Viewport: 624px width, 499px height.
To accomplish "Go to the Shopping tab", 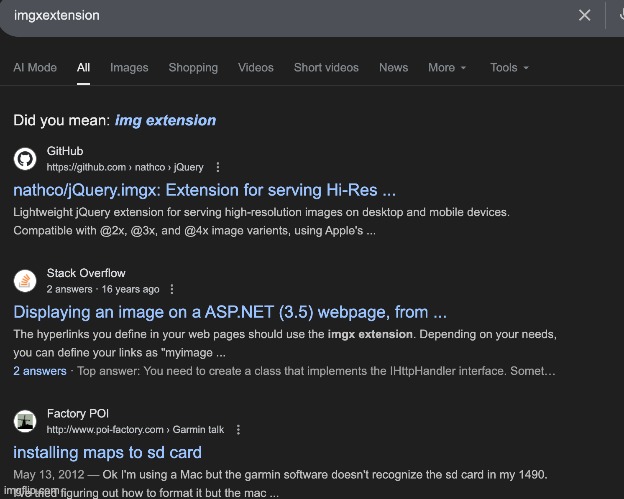I will [193, 68].
